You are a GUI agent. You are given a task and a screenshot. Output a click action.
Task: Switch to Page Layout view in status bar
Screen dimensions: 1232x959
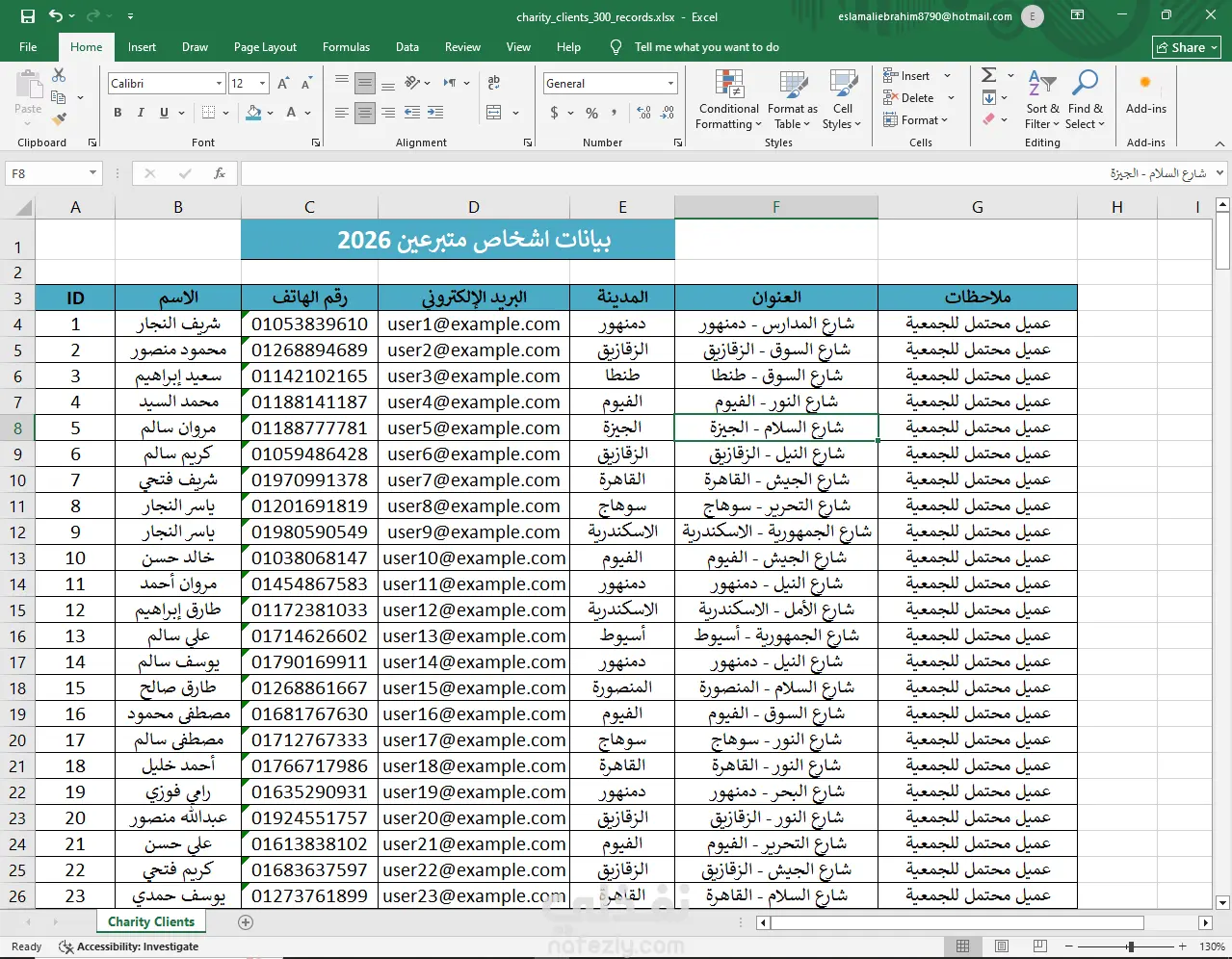tap(1001, 946)
